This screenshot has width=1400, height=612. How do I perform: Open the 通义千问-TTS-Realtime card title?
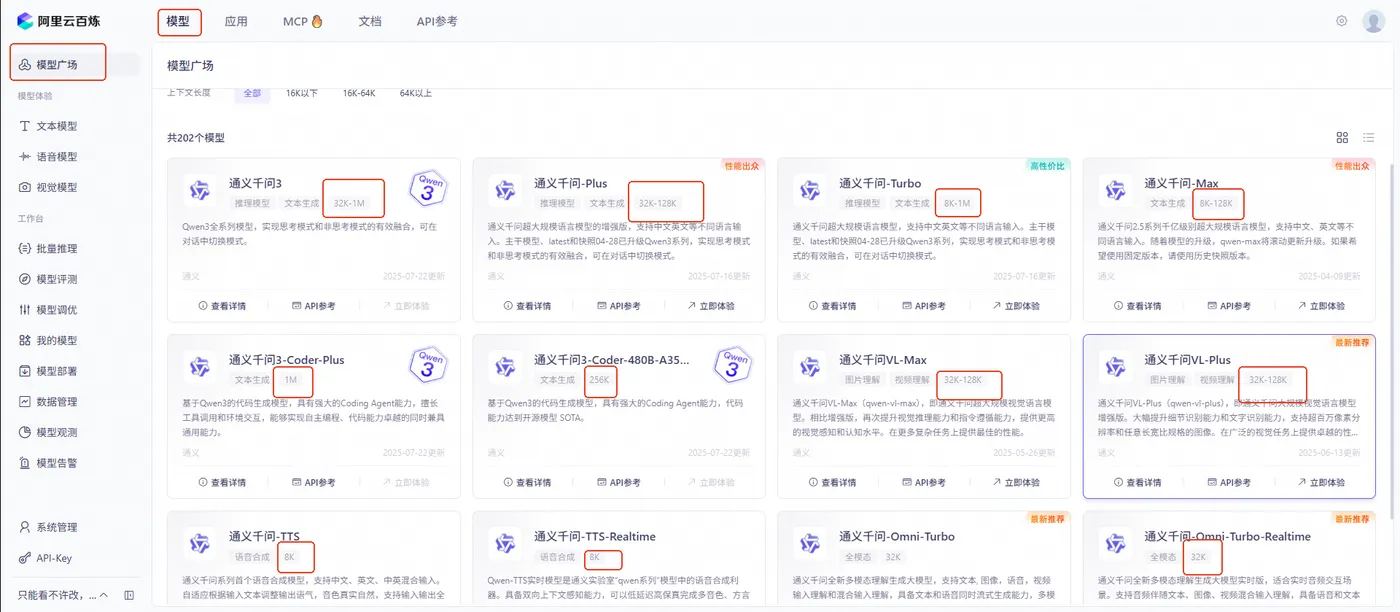(595, 536)
